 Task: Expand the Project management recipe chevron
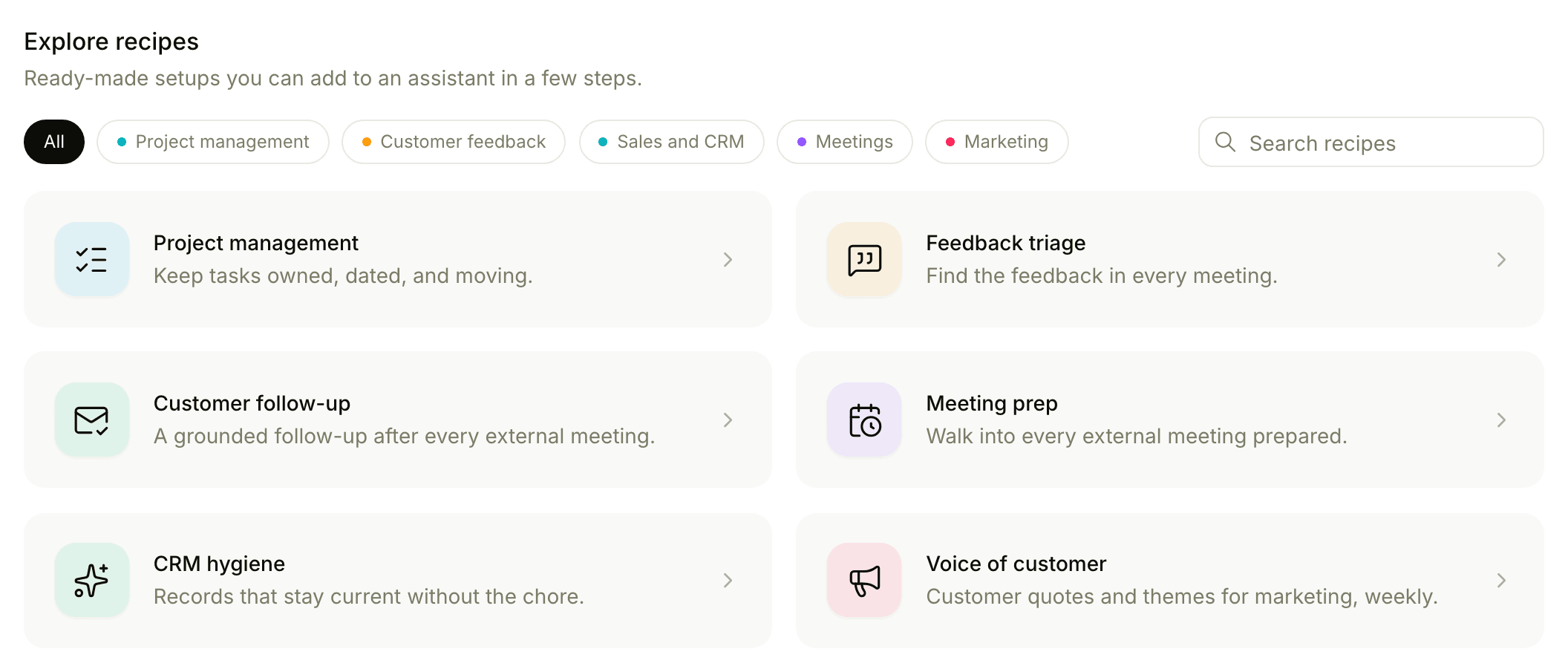tap(728, 259)
